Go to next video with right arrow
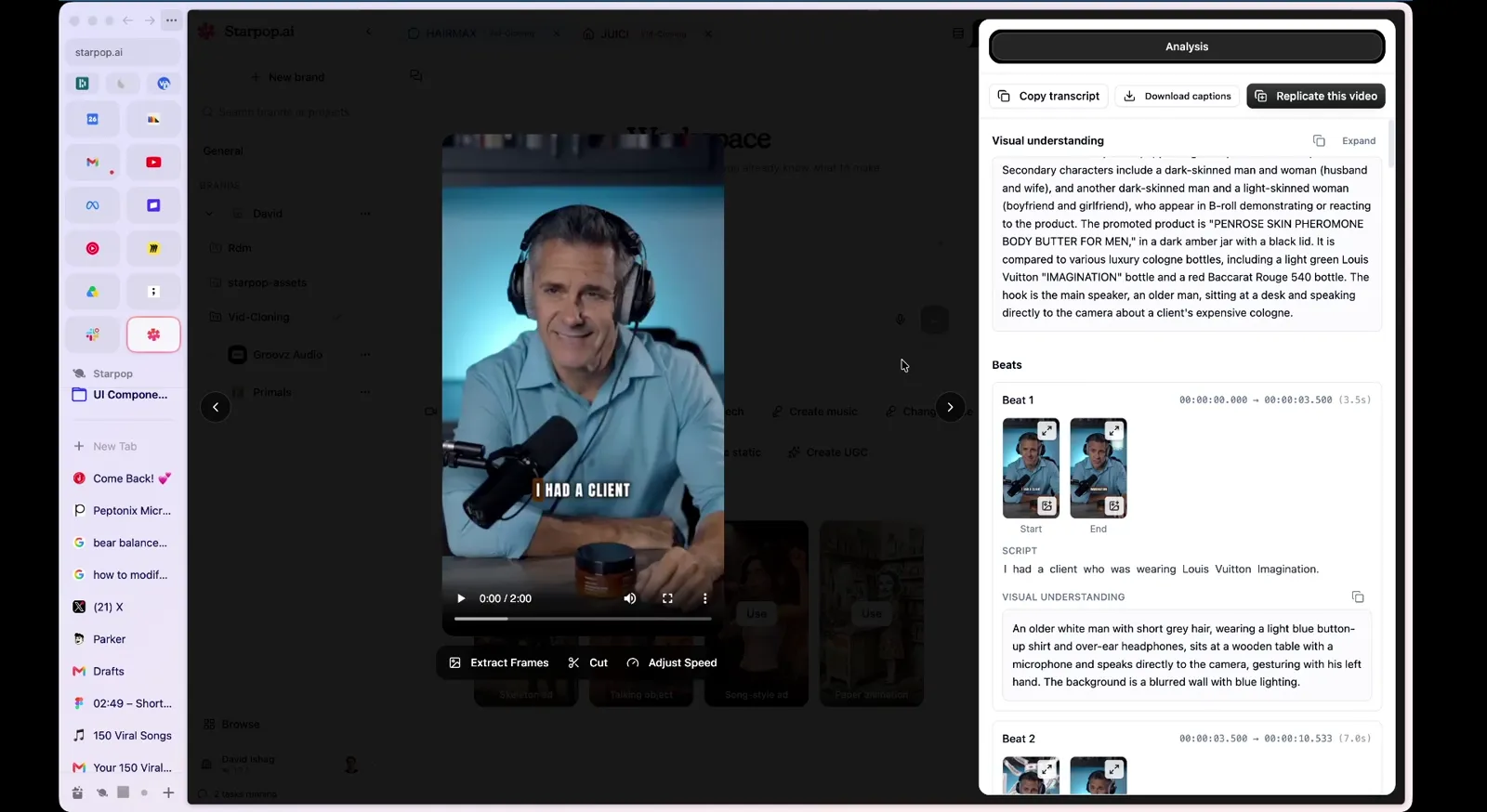The height and width of the screenshot is (812, 1487). pos(950,407)
